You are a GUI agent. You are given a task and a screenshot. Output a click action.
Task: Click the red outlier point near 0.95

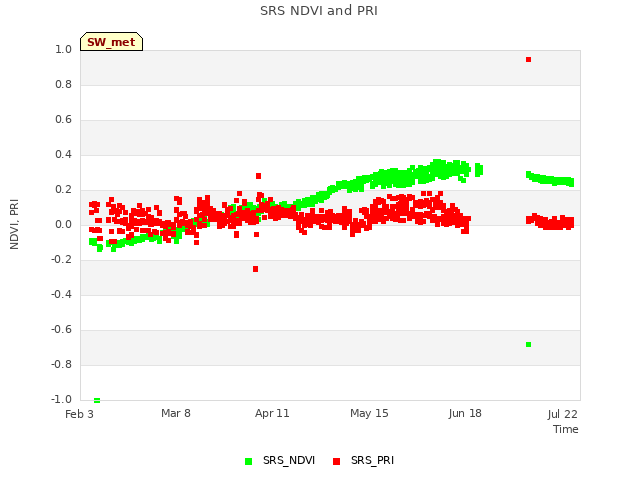tap(529, 60)
